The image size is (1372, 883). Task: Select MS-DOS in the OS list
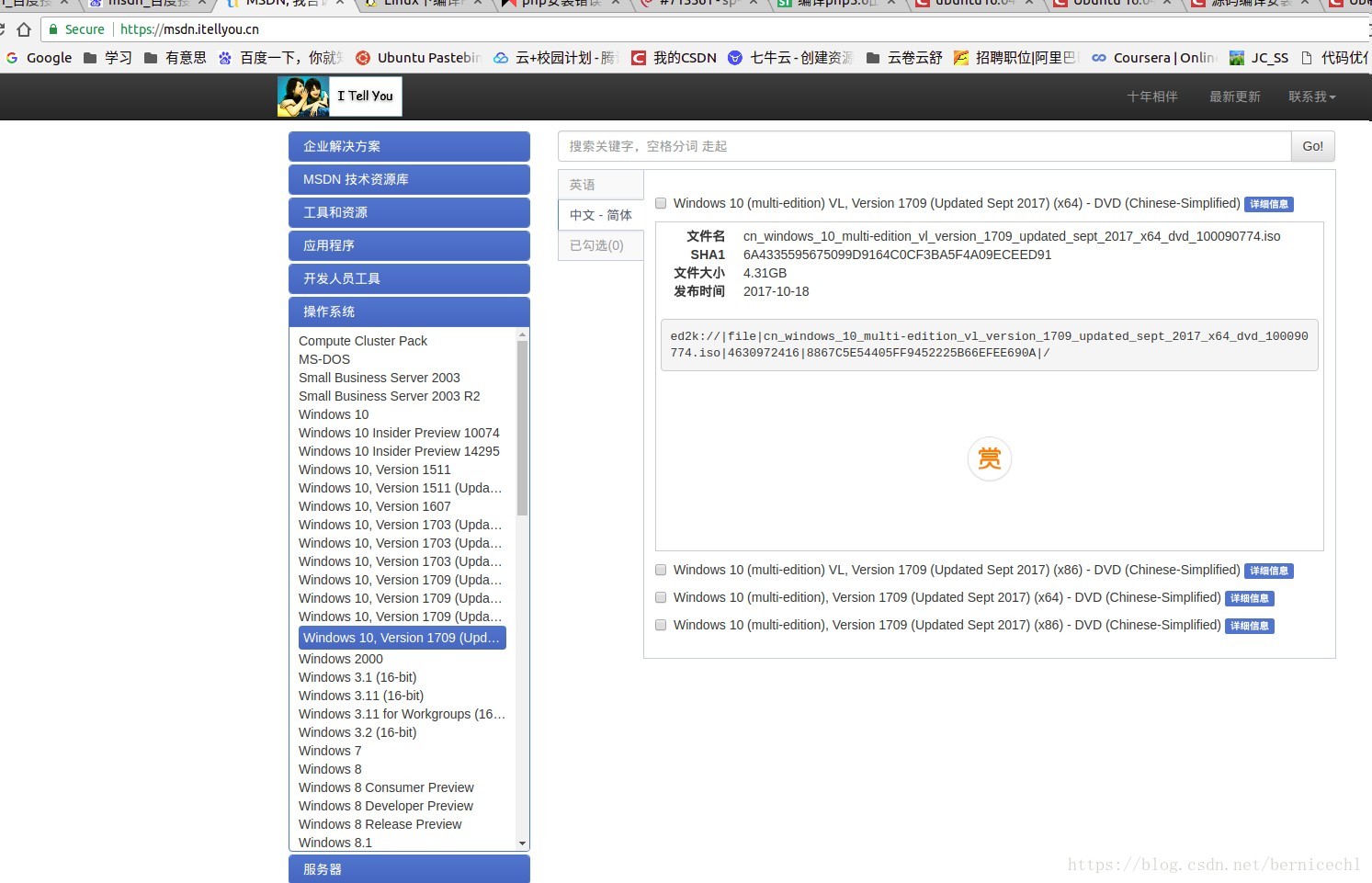[x=324, y=359]
